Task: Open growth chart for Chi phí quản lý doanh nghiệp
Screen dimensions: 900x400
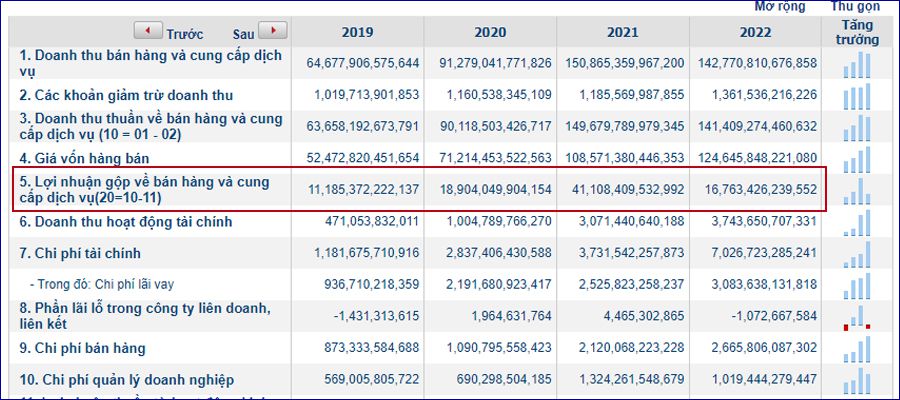Action: click(857, 380)
